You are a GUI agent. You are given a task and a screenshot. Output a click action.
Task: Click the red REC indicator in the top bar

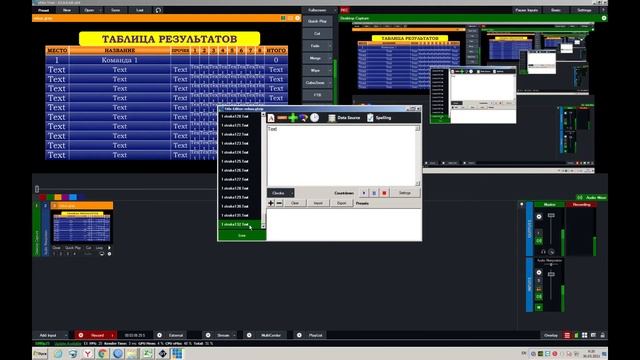click(344, 10)
